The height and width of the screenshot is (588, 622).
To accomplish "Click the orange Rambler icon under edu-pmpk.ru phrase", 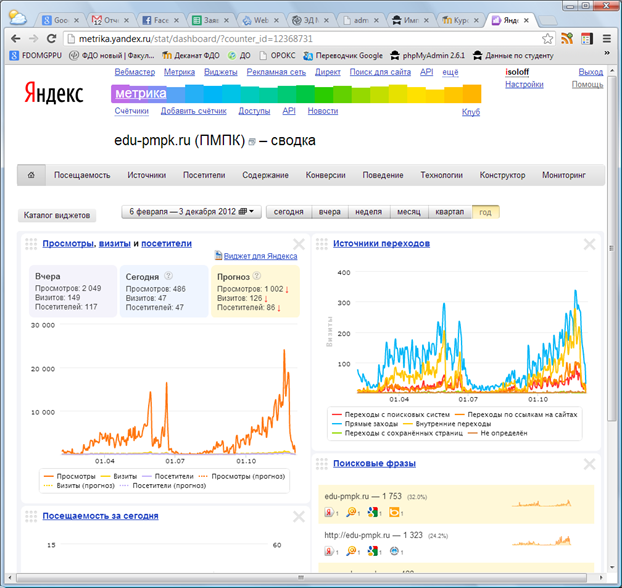I will pos(394,512).
